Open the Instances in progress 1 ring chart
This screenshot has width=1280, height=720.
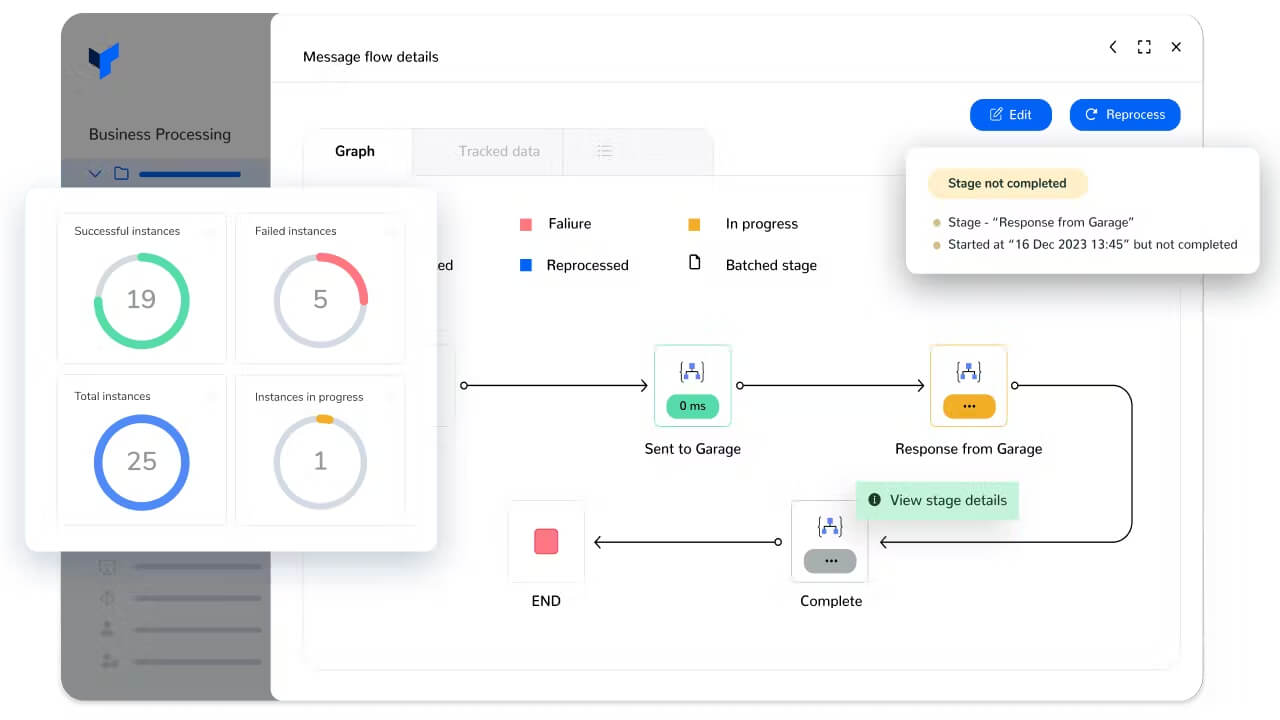pos(320,461)
